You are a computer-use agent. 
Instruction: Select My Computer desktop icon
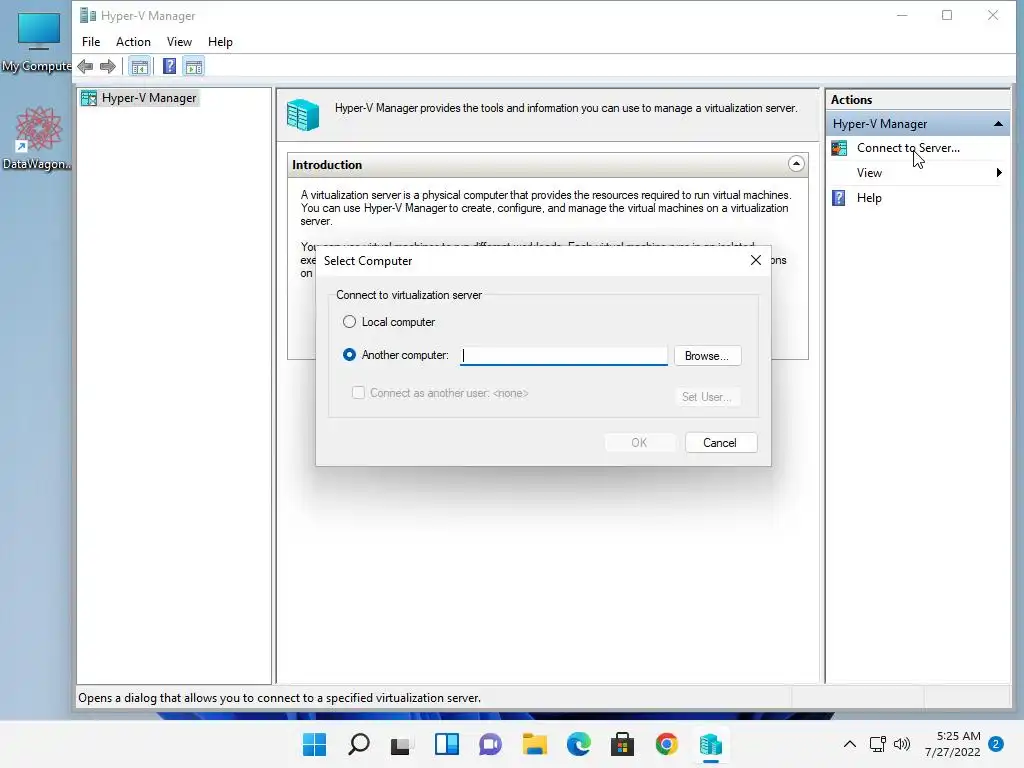tap(37, 42)
